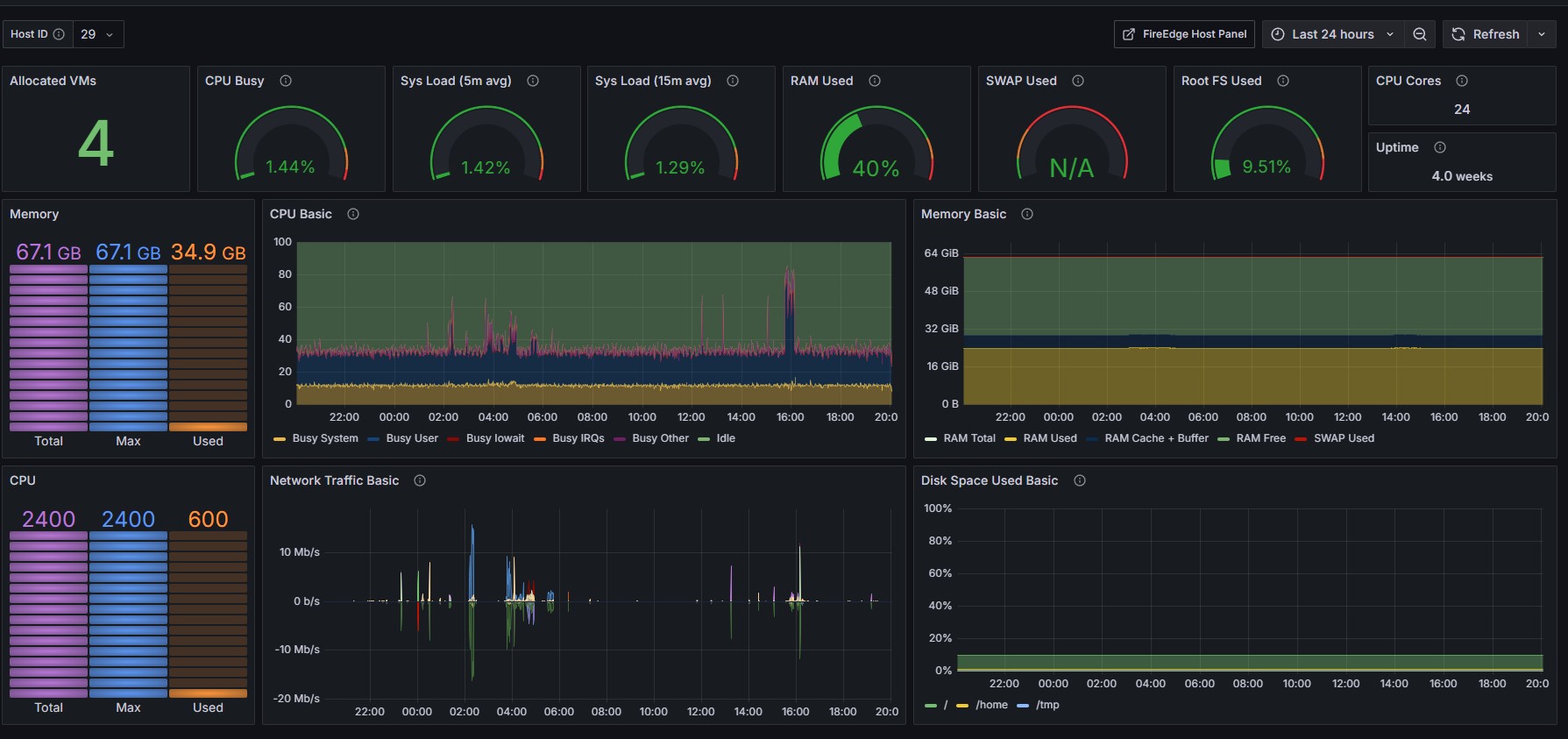Open the CPU Basic panel title menu
The width and height of the screenshot is (1568, 739).
pyautogui.click(x=301, y=214)
